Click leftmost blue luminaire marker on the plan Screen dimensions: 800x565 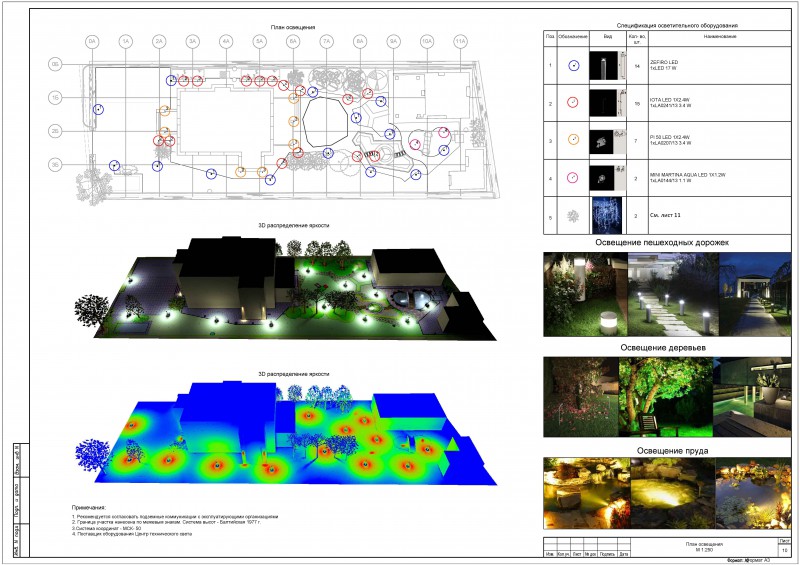click(x=98, y=109)
